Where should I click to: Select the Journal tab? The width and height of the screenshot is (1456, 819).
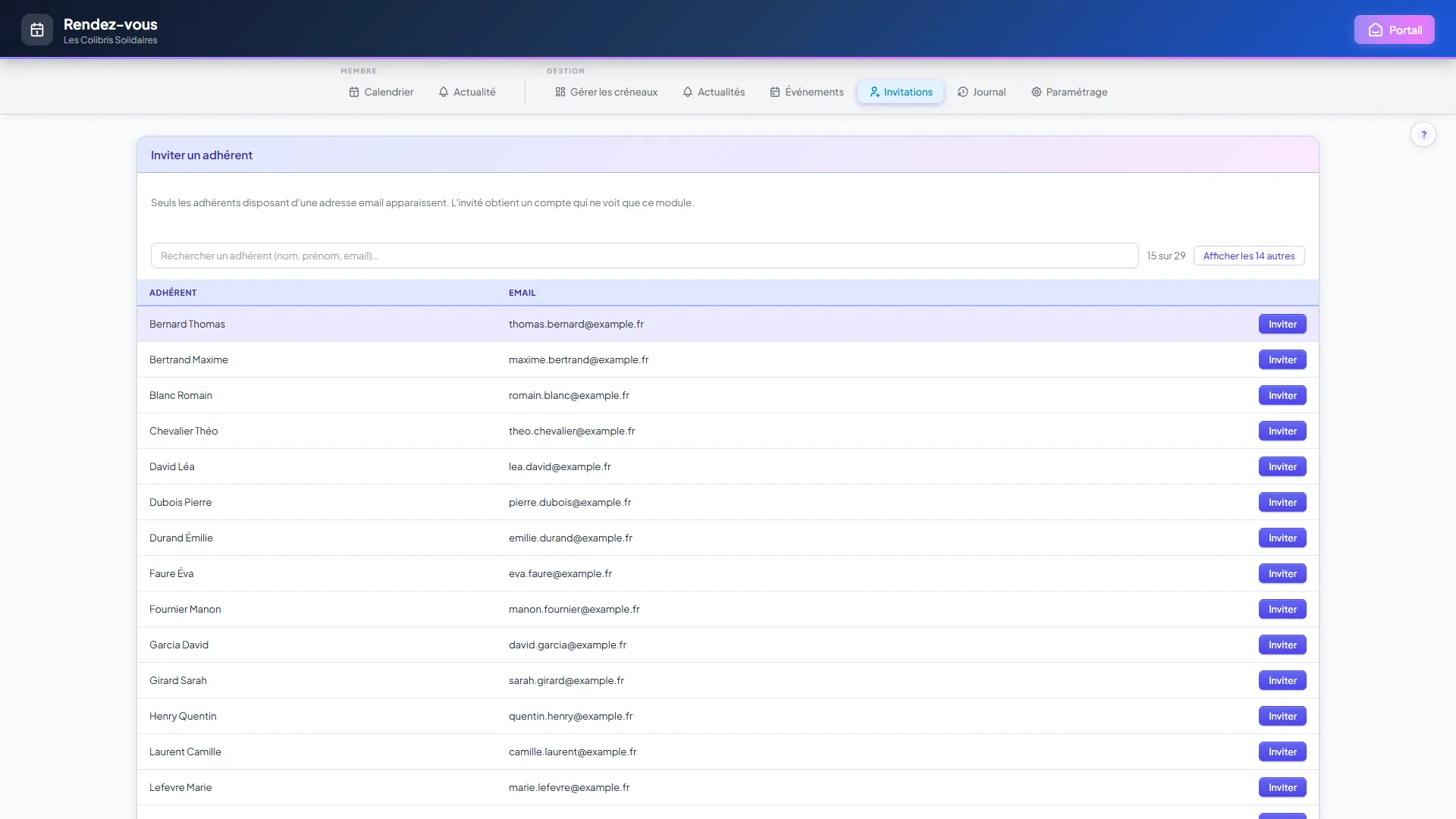click(x=982, y=92)
